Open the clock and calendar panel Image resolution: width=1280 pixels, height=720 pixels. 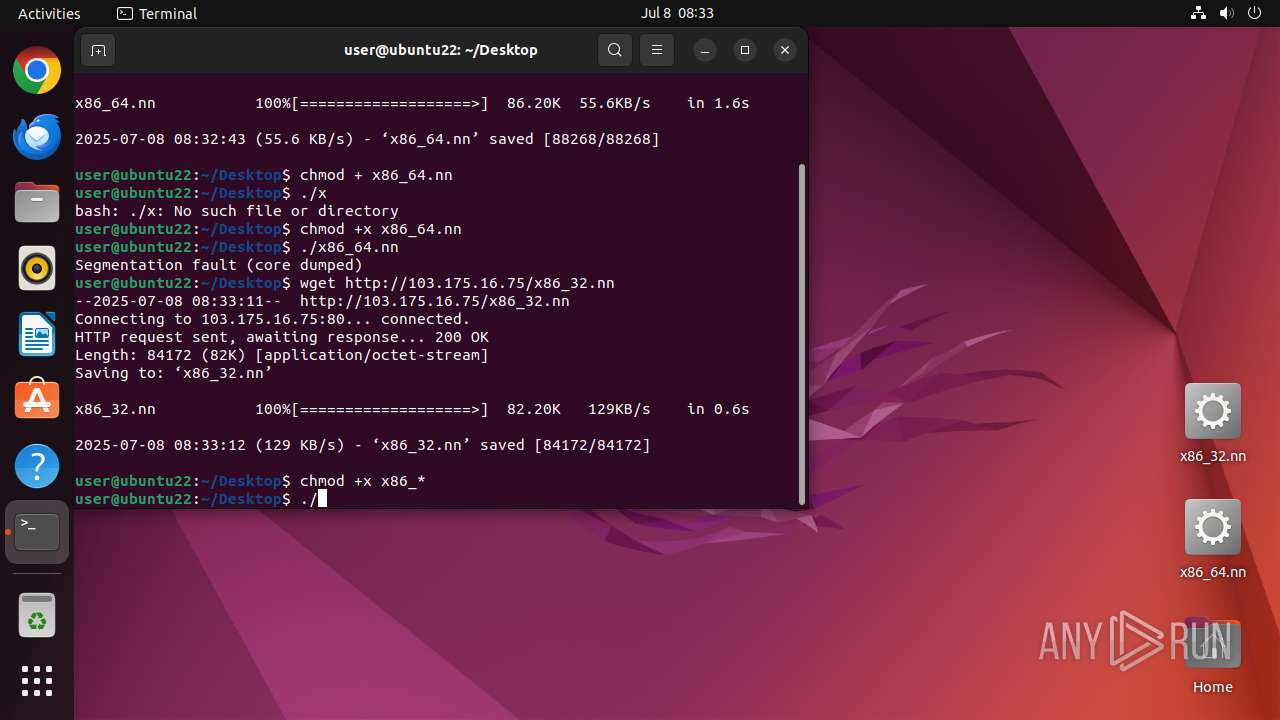click(x=677, y=13)
